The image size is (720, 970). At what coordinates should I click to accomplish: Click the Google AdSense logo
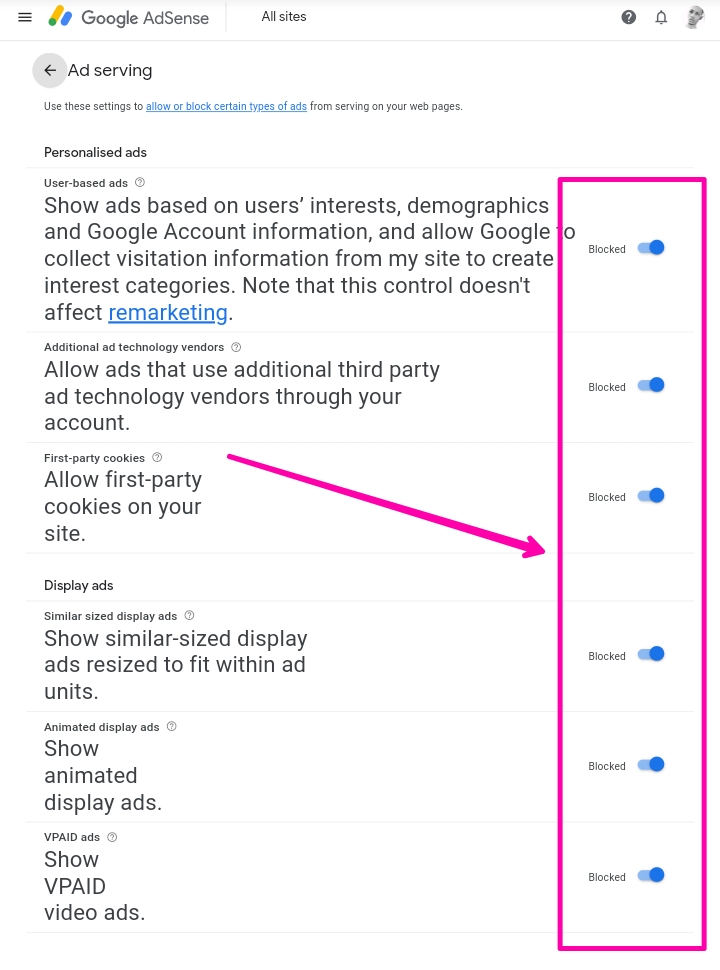[129, 17]
